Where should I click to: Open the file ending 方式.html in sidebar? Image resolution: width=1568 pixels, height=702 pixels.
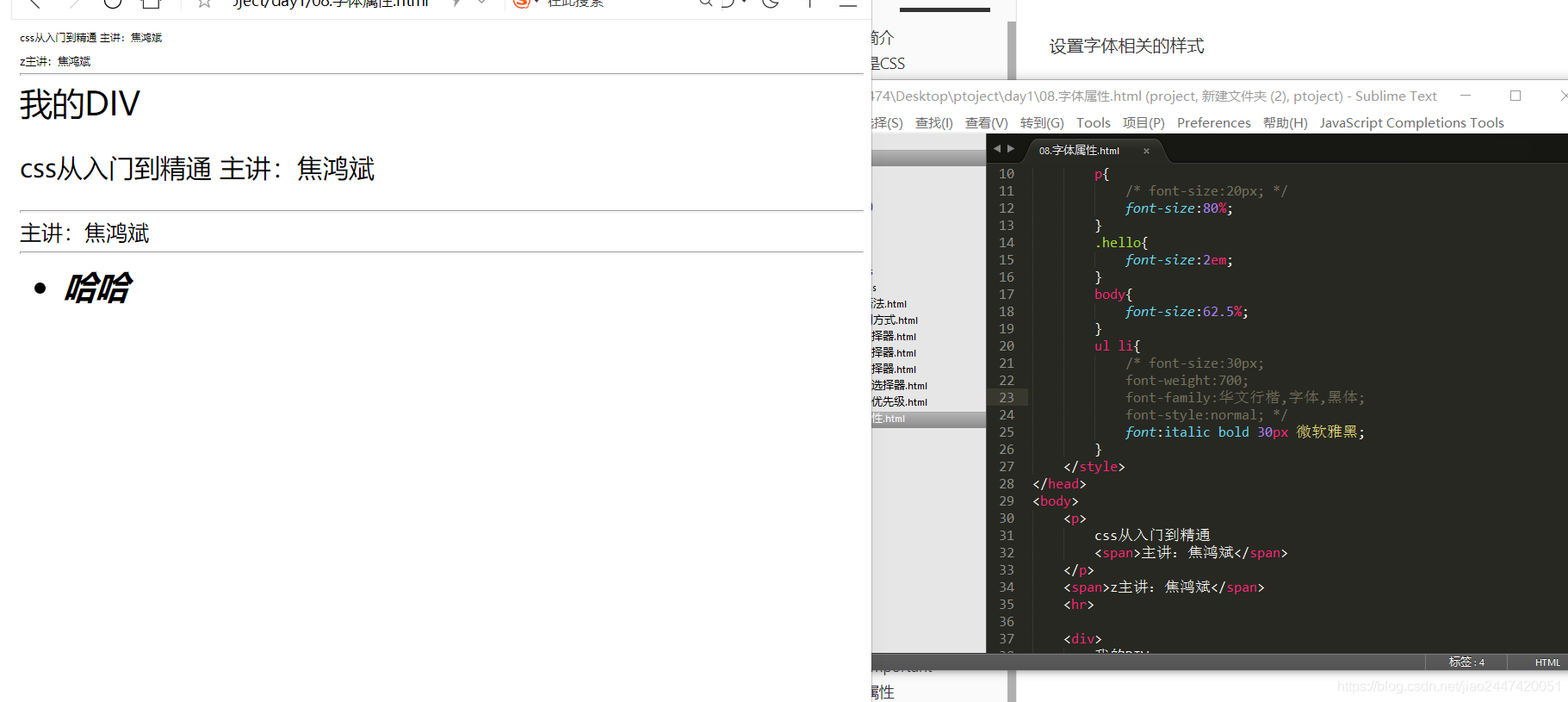point(895,320)
